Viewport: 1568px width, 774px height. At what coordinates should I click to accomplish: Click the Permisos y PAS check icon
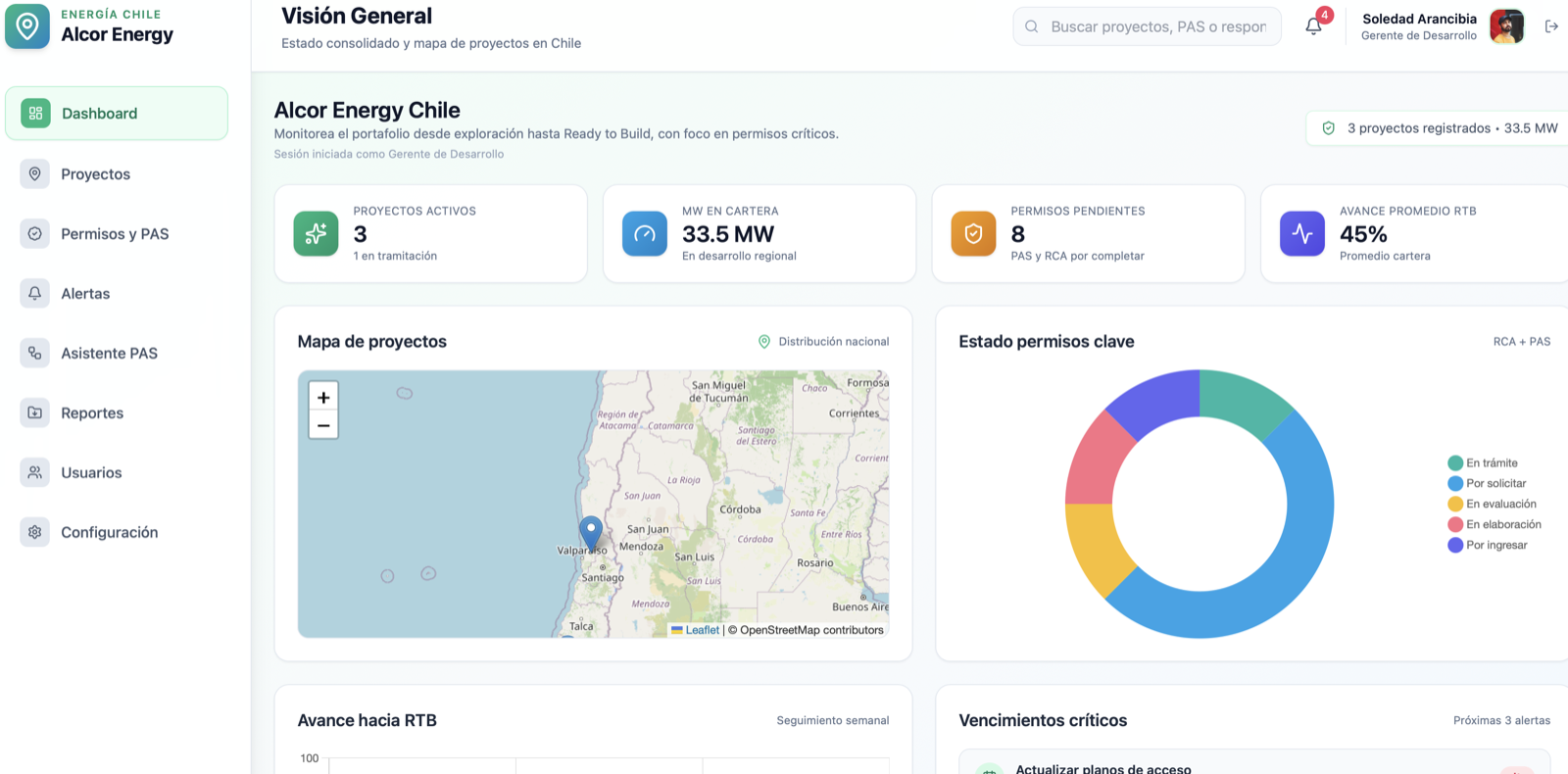click(x=35, y=234)
